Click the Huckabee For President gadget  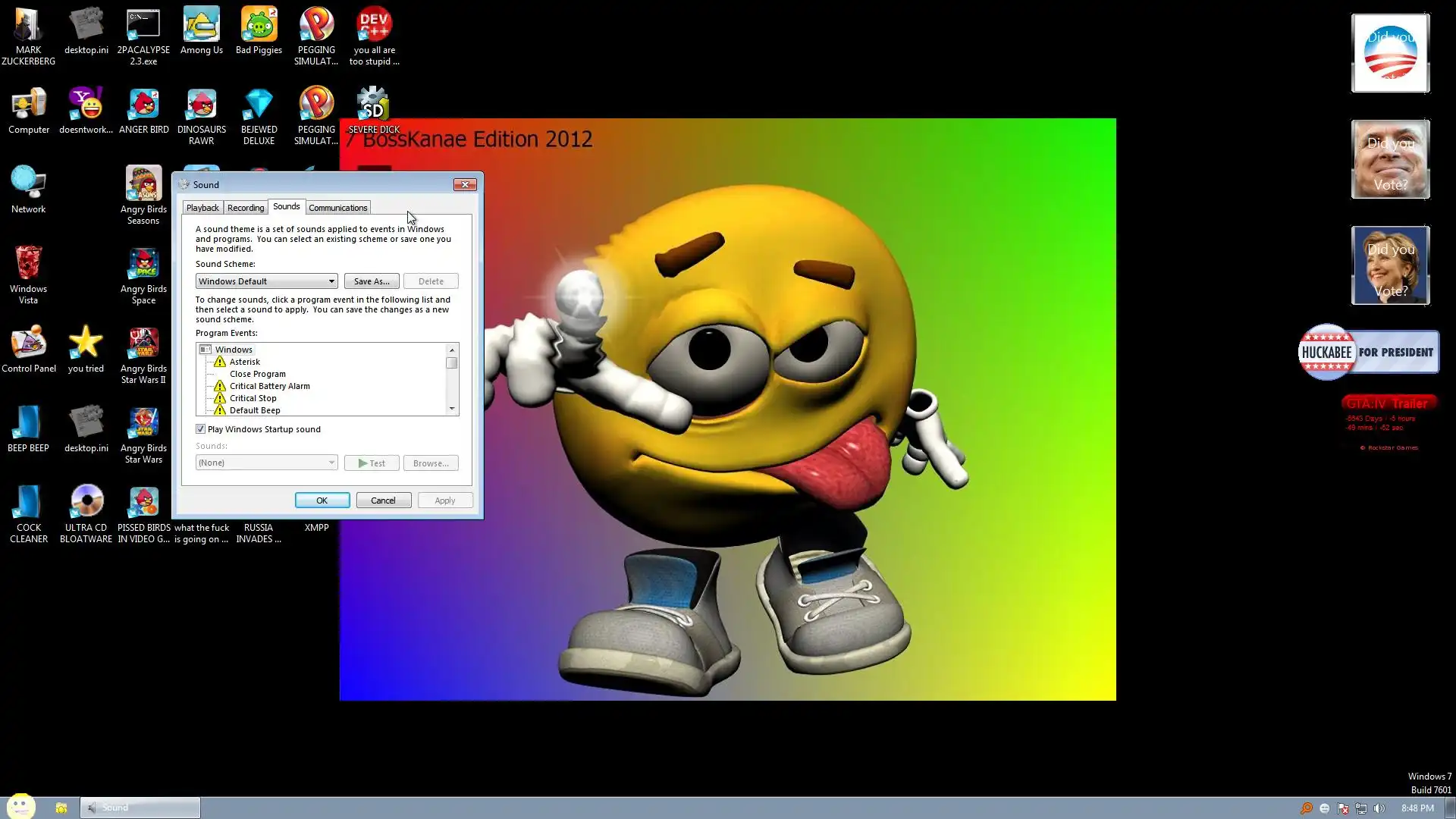point(1369,353)
